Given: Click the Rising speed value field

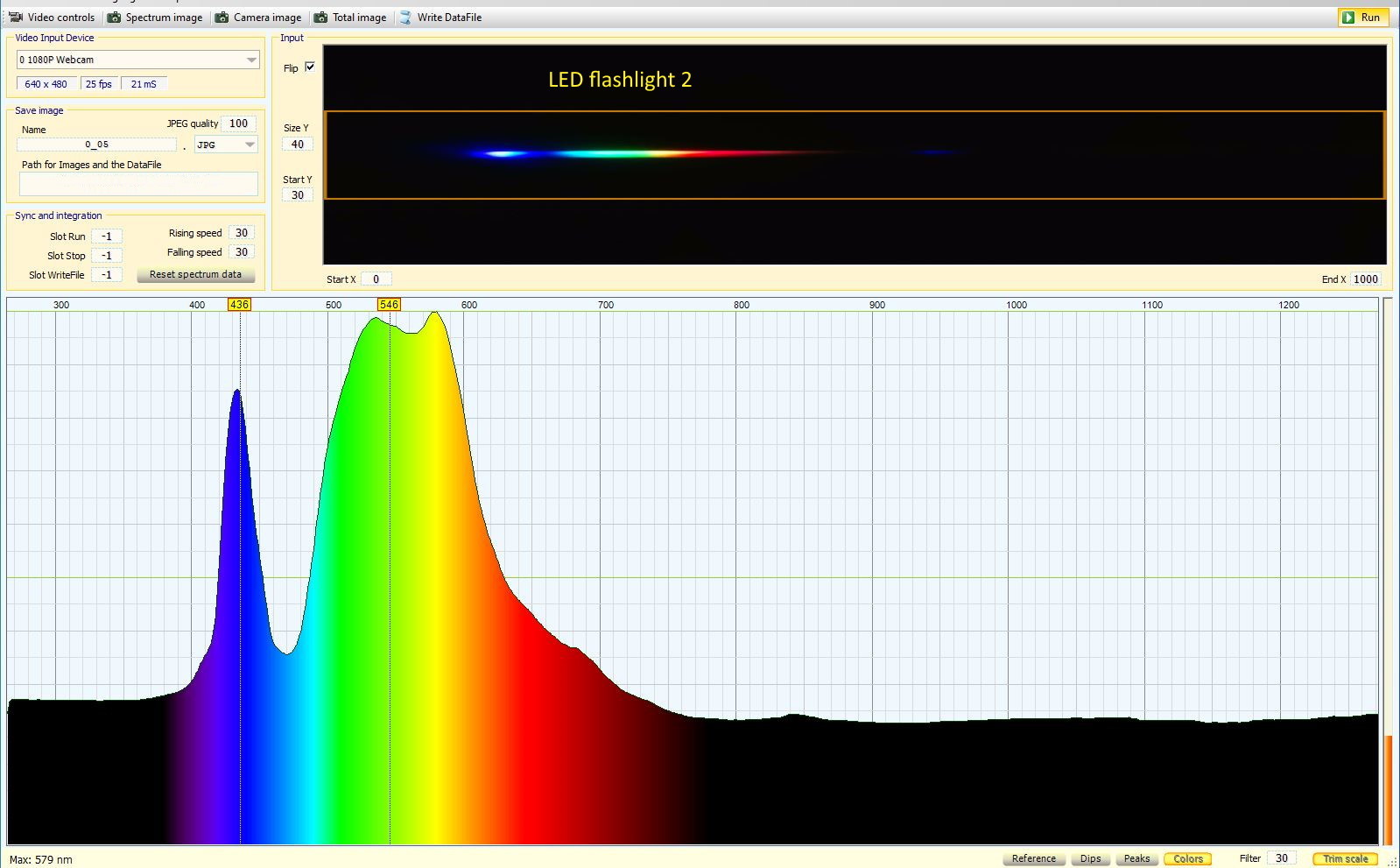Looking at the screenshot, I should click(x=242, y=233).
